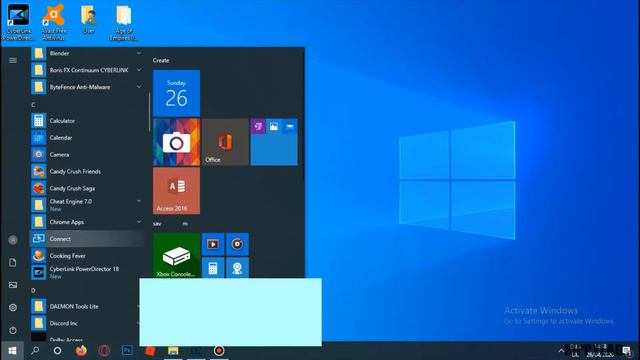Open the Movies & TV small tile
Image resolution: width=640 pixels, height=360 pixels.
click(x=213, y=244)
